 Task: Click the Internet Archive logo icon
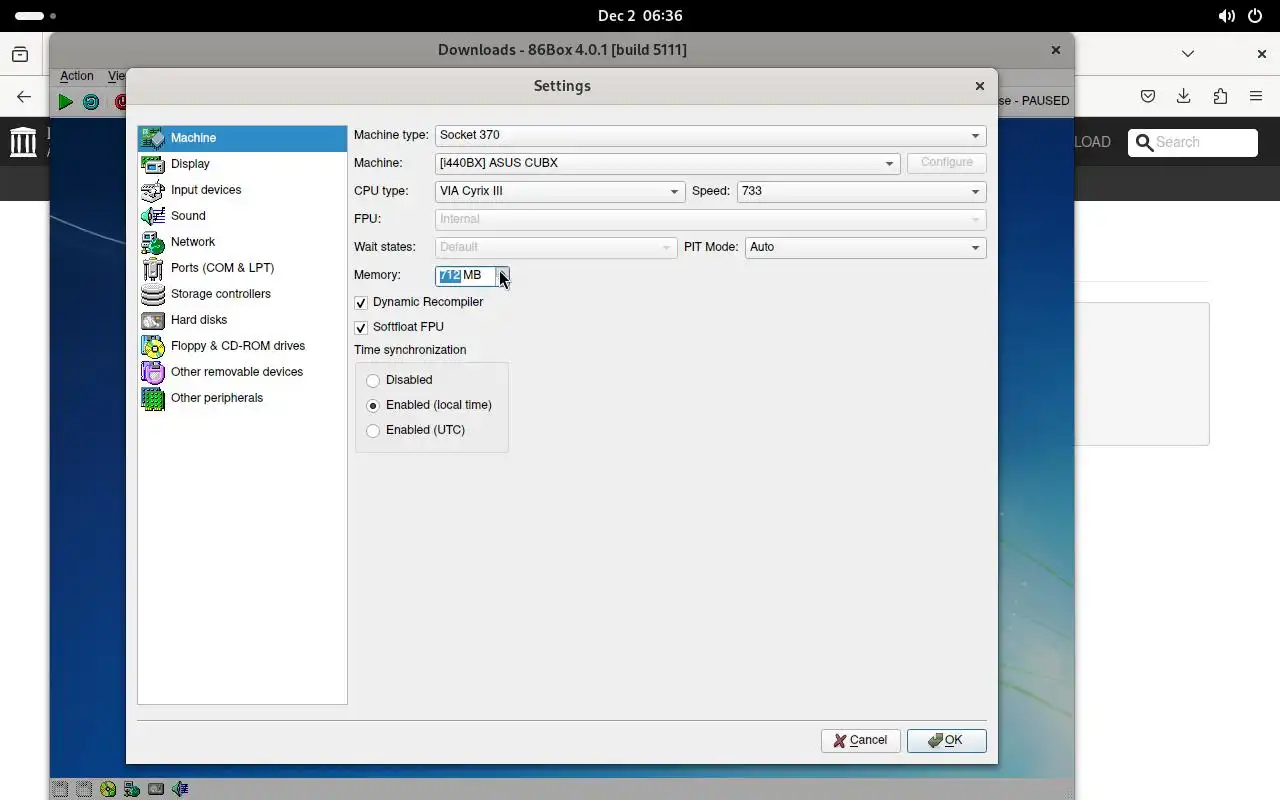pyautogui.click(x=23, y=141)
